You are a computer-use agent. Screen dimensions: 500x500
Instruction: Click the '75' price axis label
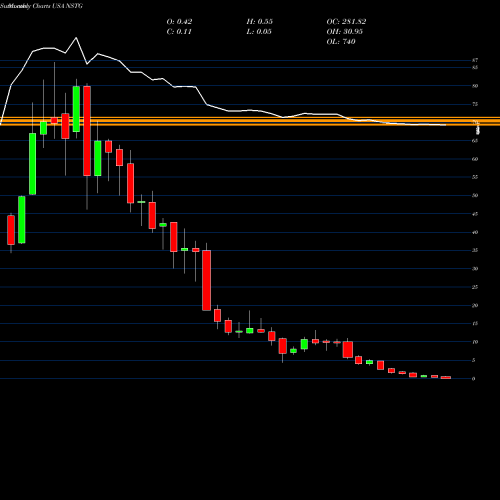point(475,104)
